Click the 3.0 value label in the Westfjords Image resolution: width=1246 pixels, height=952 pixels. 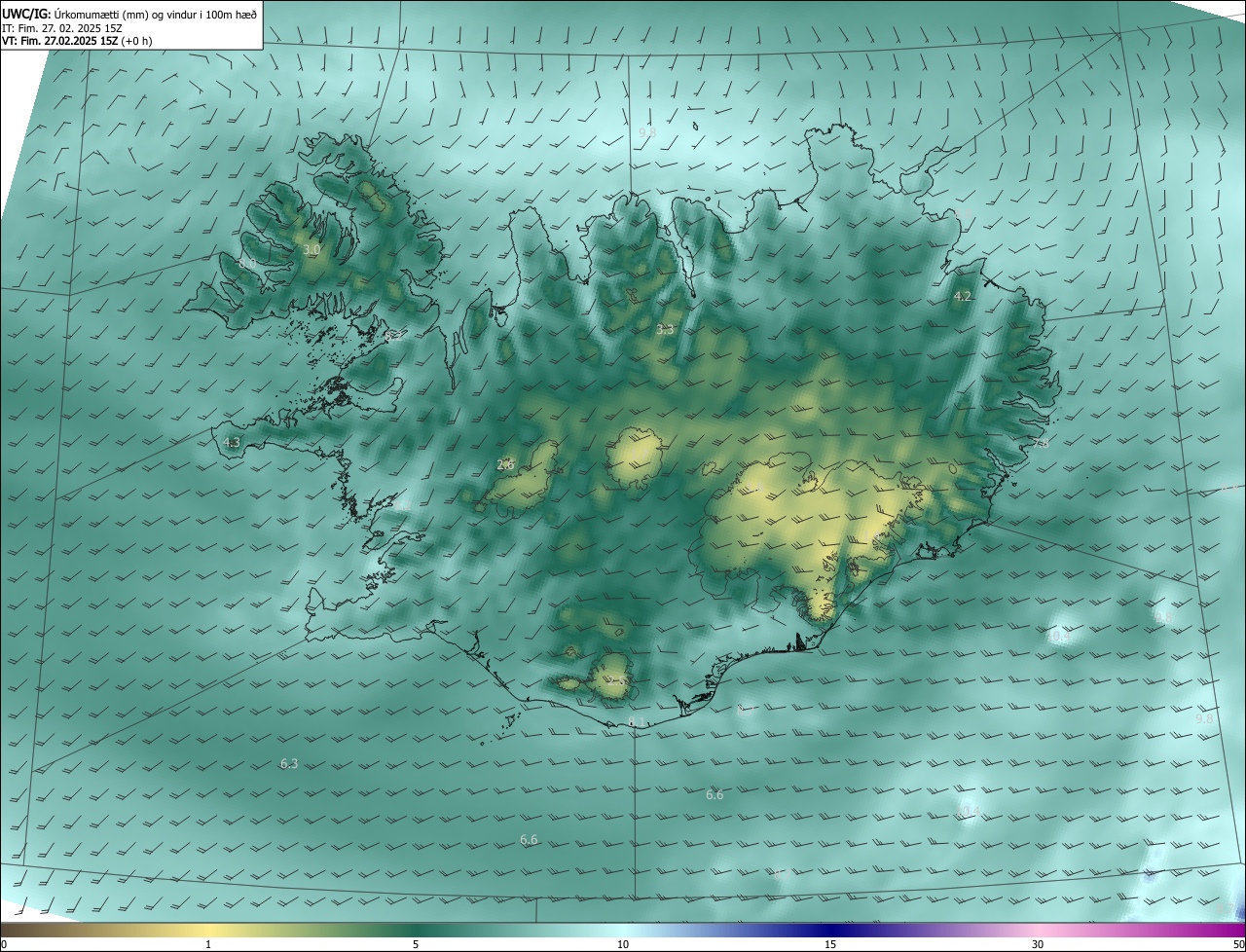click(311, 250)
